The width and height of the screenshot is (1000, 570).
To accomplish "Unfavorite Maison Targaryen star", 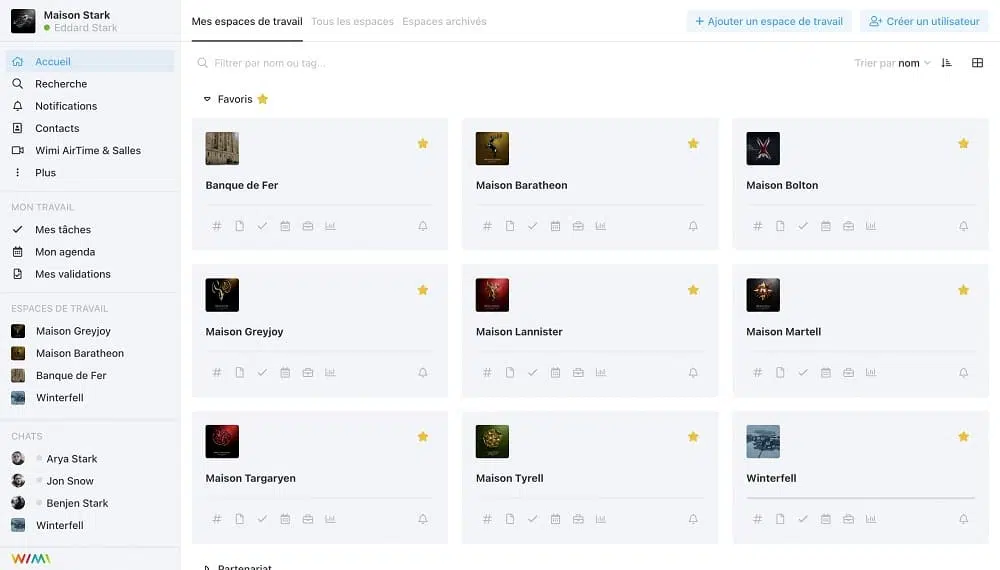I will [423, 437].
